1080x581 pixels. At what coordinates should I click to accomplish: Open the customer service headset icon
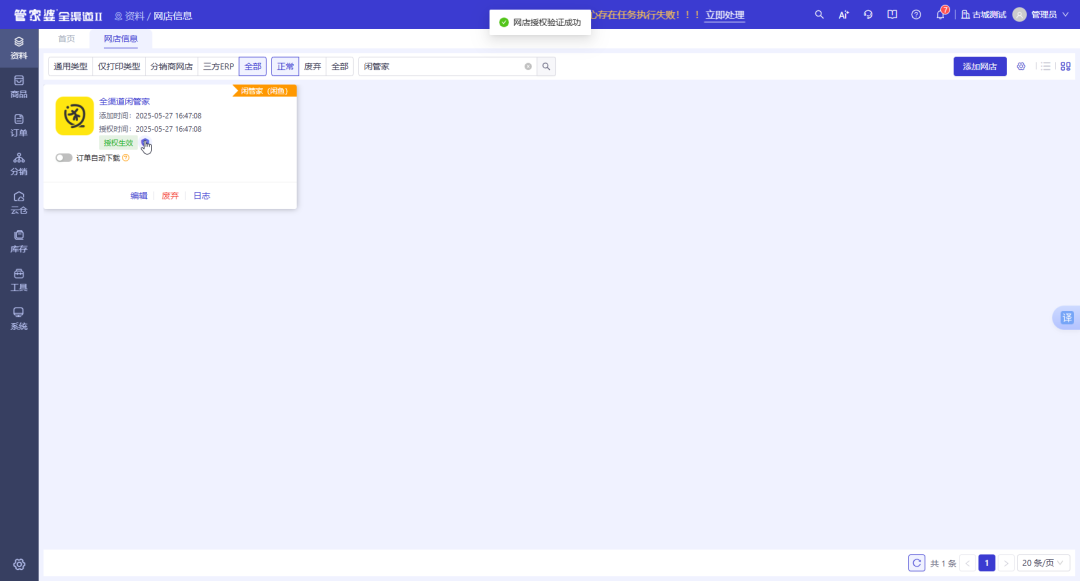tap(868, 14)
